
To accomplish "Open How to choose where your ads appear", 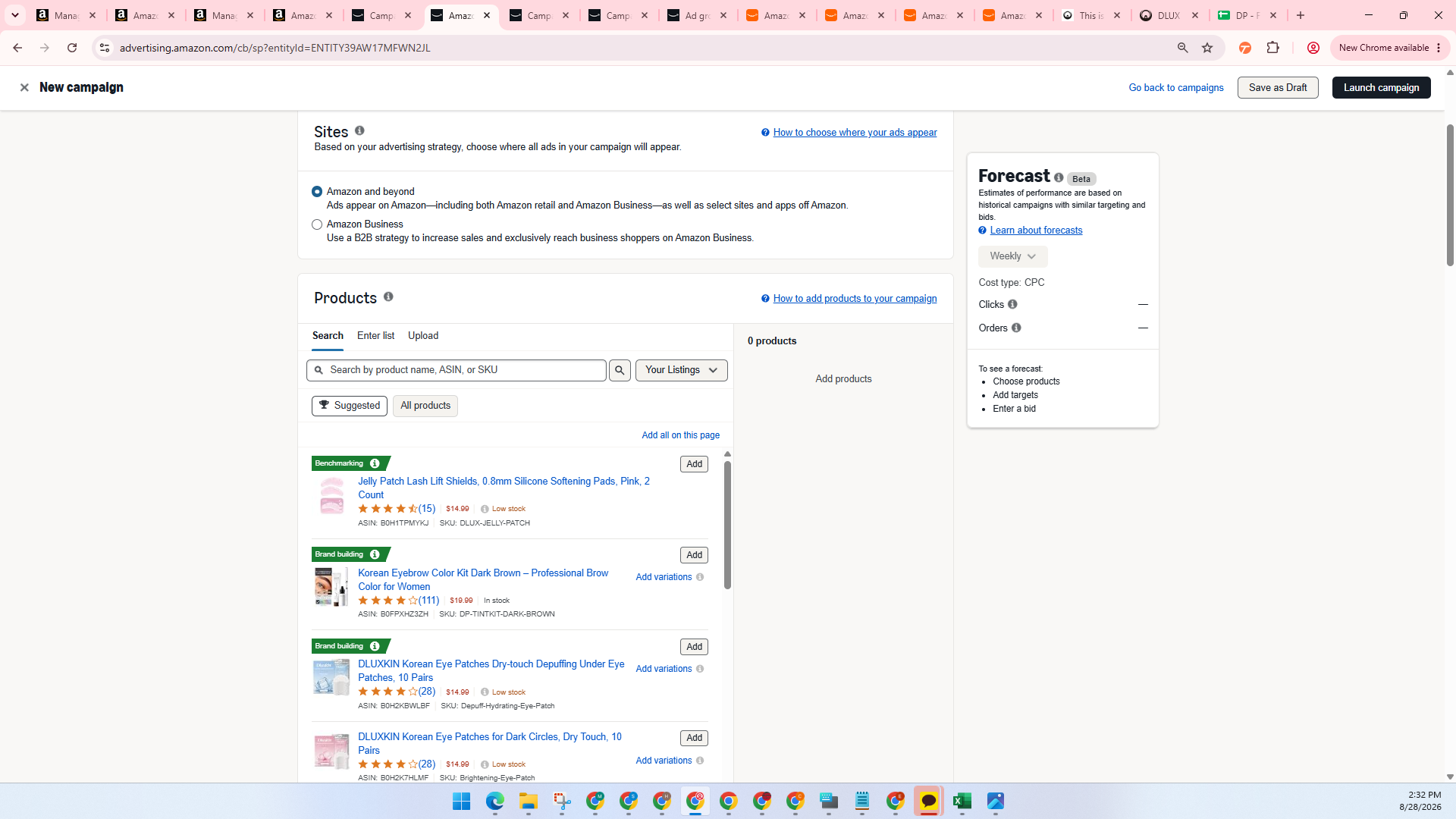I will (x=855, y=133).
